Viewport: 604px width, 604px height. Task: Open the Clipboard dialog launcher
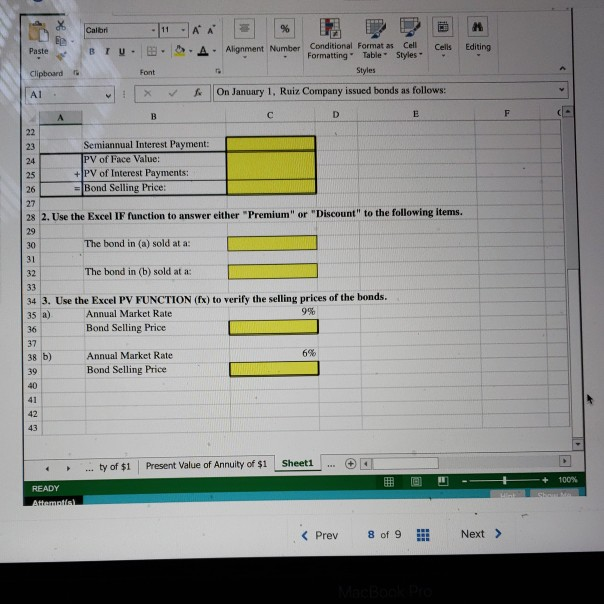coord(76,73)
